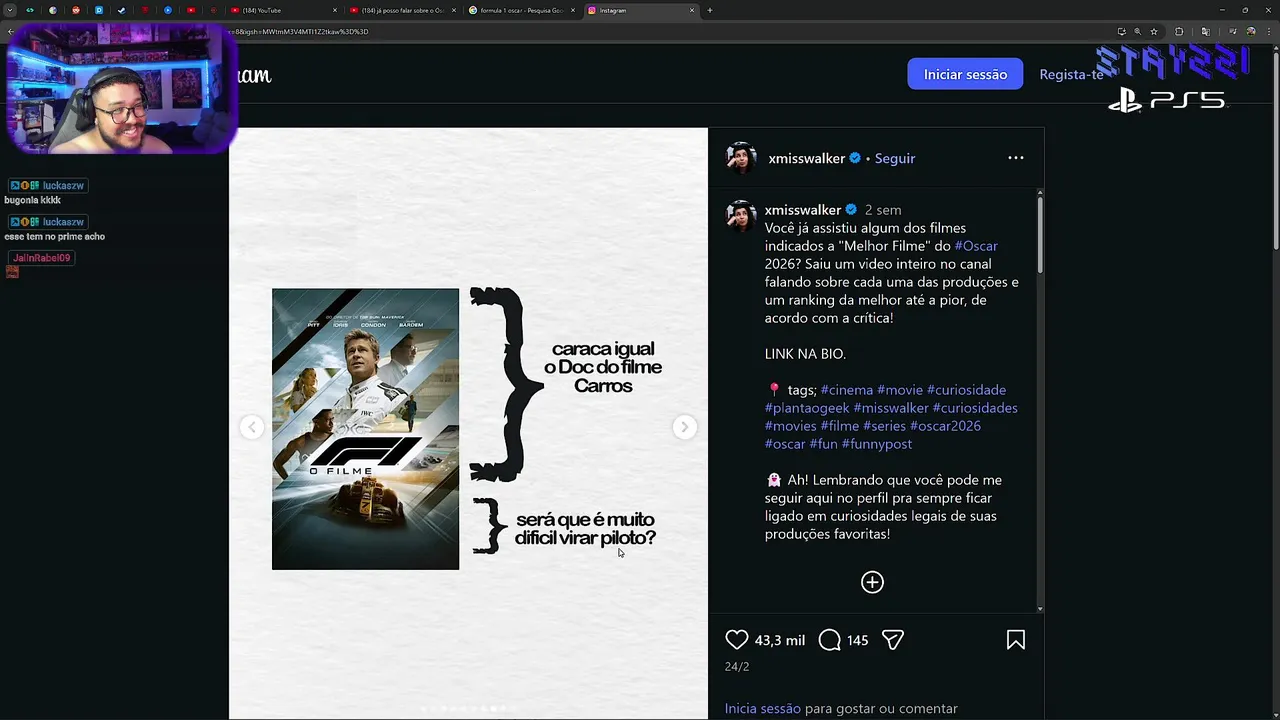Open the xmisswalker username in the post header
This screenshot has width=1280, height=720.
(x=806, y=158)
